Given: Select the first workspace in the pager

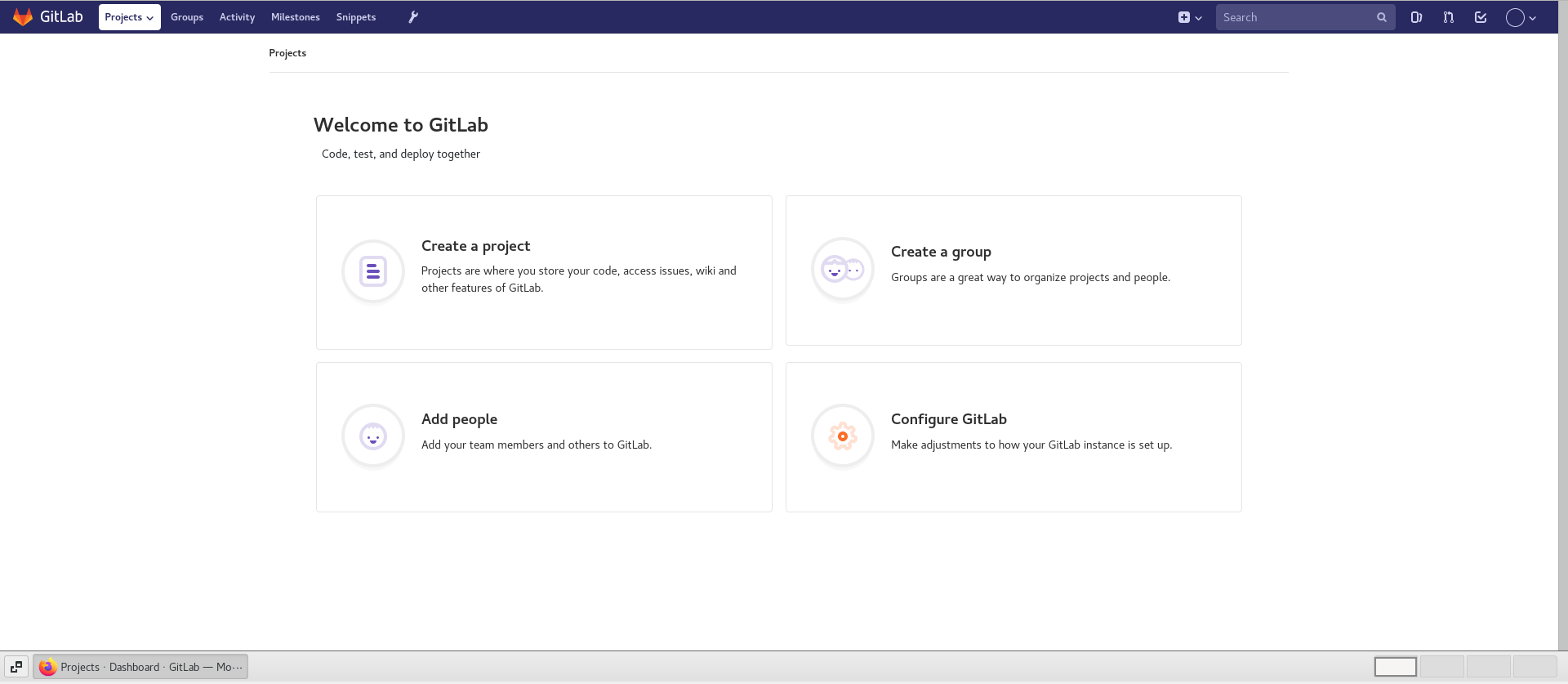Looking at the screenshot, I should pos(1396,667).
